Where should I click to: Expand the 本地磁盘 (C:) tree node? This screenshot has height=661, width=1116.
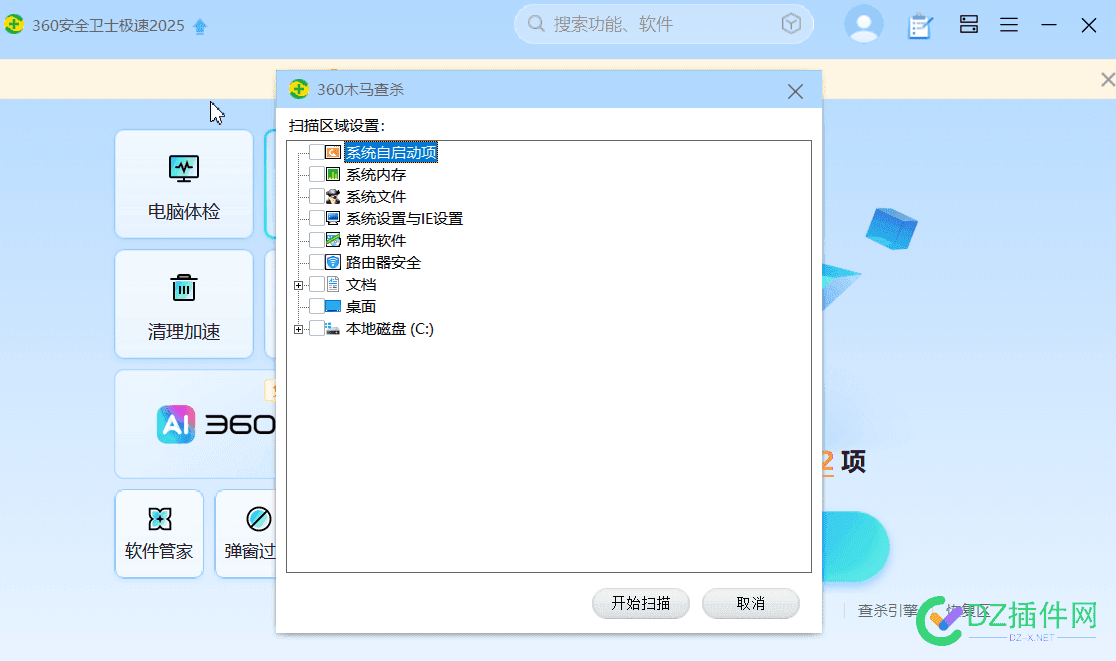pos(298,329)
